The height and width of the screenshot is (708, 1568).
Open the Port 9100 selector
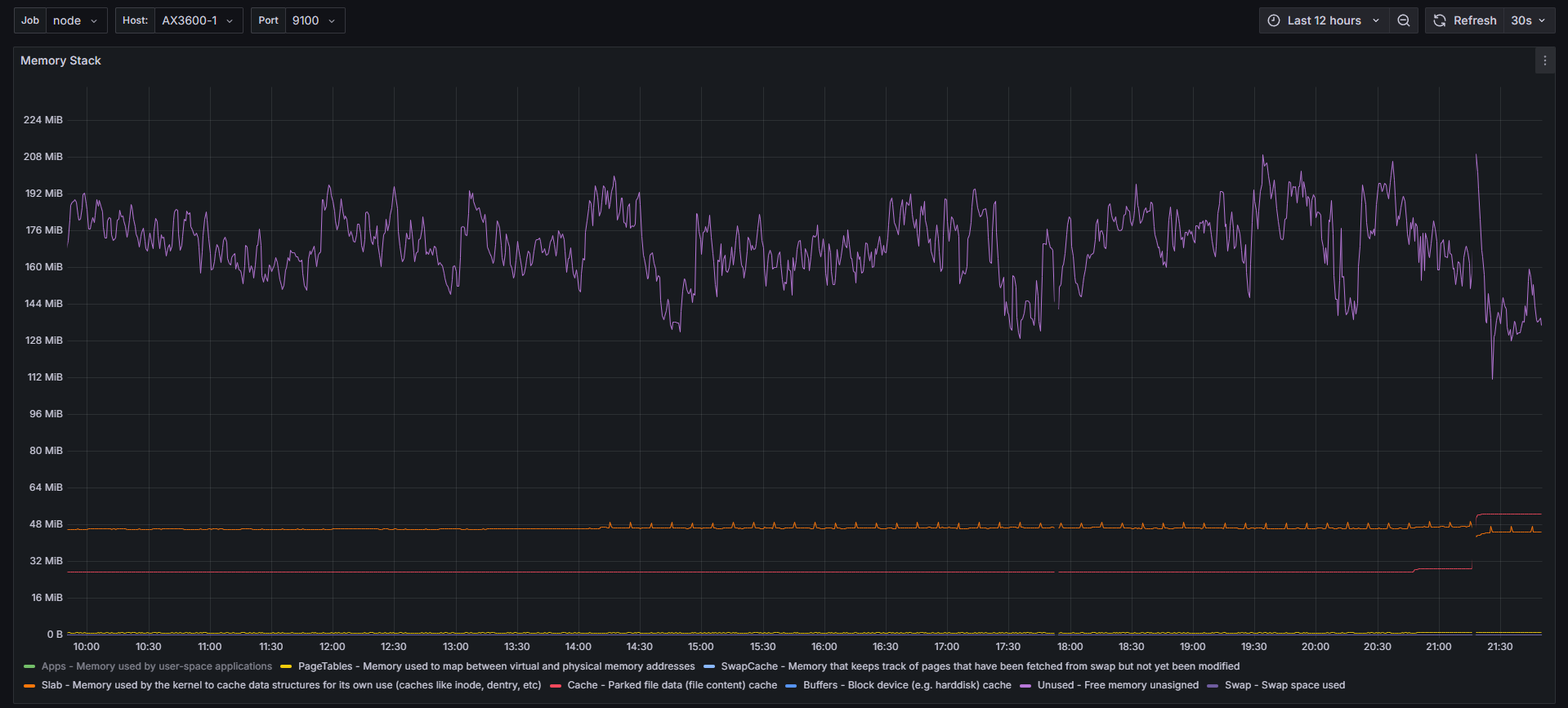pyautogui.click(x=314, y=20)
